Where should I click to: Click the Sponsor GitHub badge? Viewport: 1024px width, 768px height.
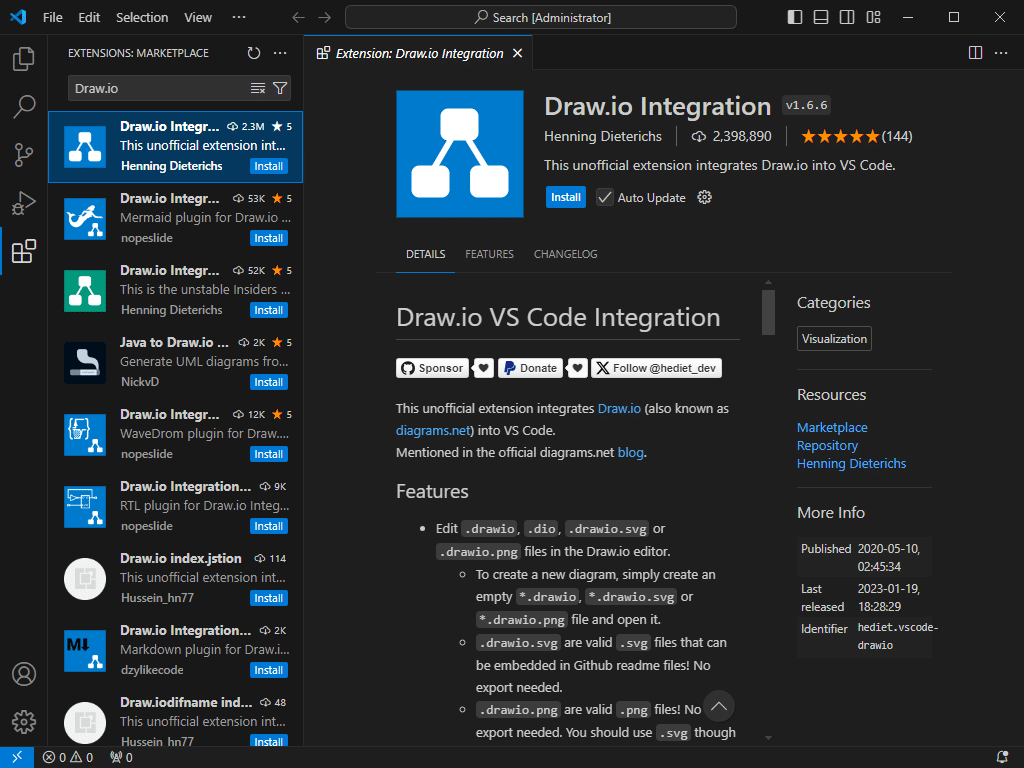pyautogui.click(x=432, y=368)
